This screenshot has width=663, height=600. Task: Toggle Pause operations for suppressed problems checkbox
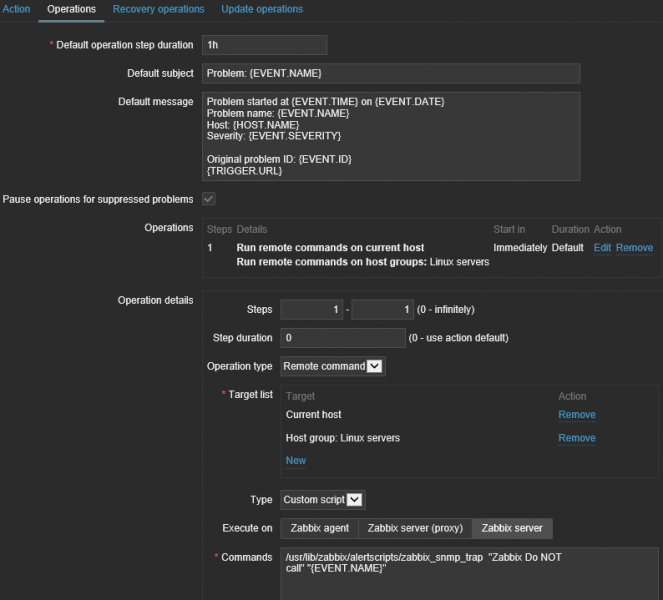[x=209, y=199]
